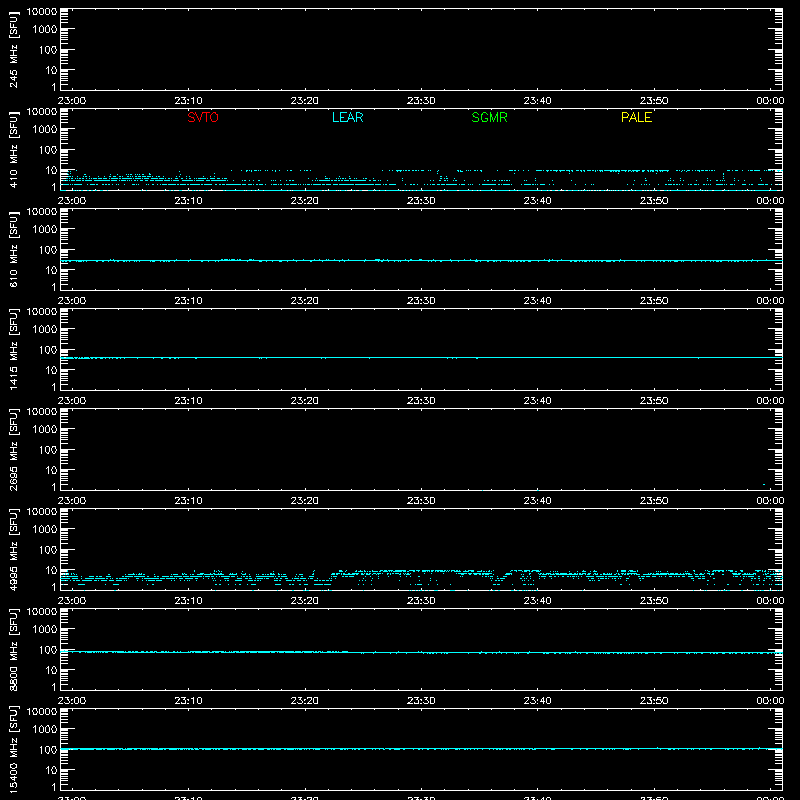Click the 1000 tick on 410 MHz axis

point(45,130)
